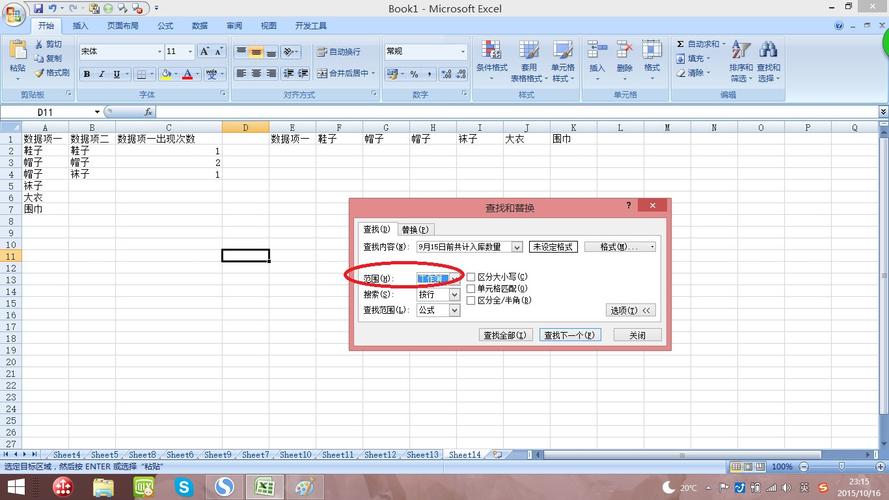This screenshot has width=889, height=500.
Task: Open the Data (数据) ribbon tab
Action: point(200,26)
